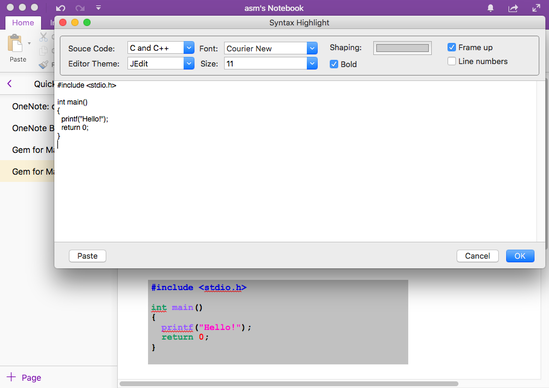Uncheck the Frame up checkbox
This screenshot has height=388, width=549.
pos(452,47)
